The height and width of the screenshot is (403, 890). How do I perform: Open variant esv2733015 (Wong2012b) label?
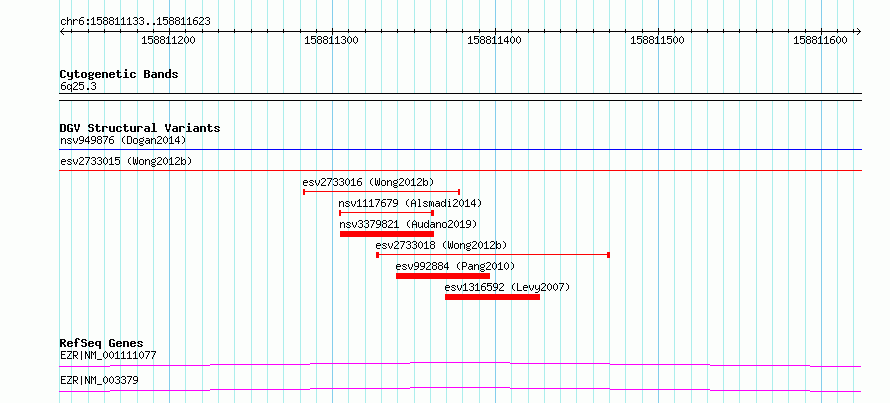(126, 161)
